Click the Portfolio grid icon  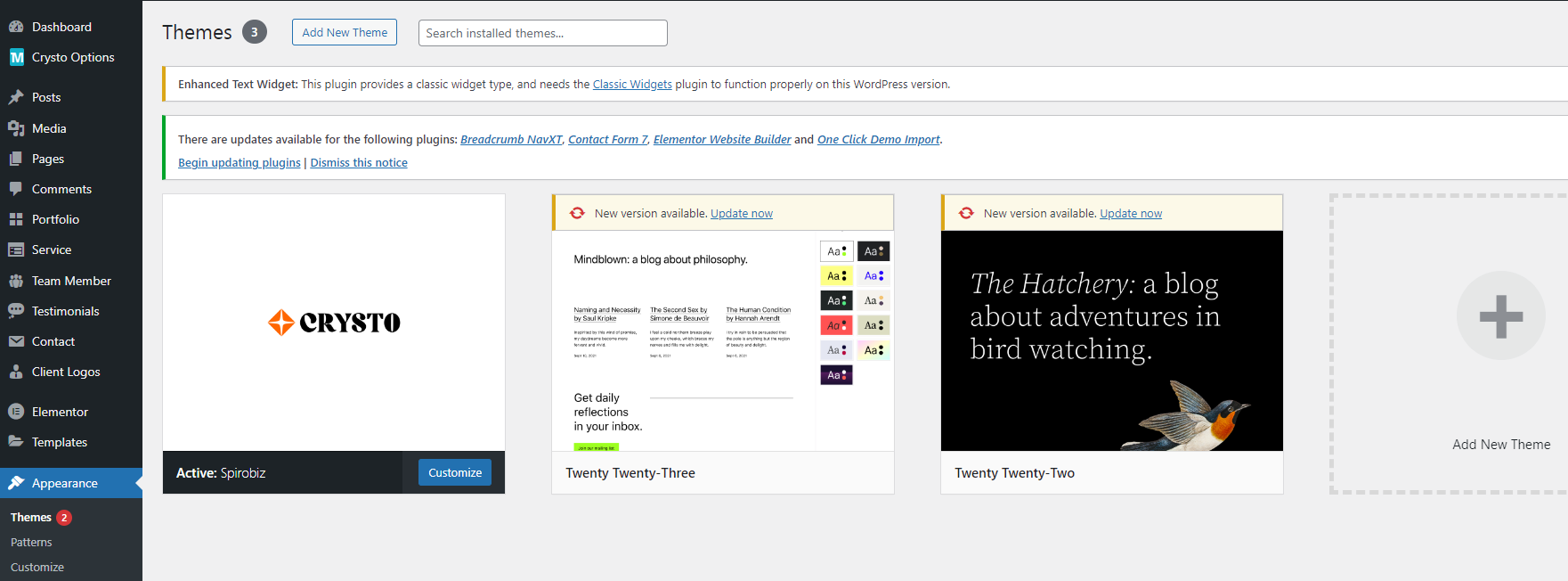pyautogui.click(x=16, y=219)
